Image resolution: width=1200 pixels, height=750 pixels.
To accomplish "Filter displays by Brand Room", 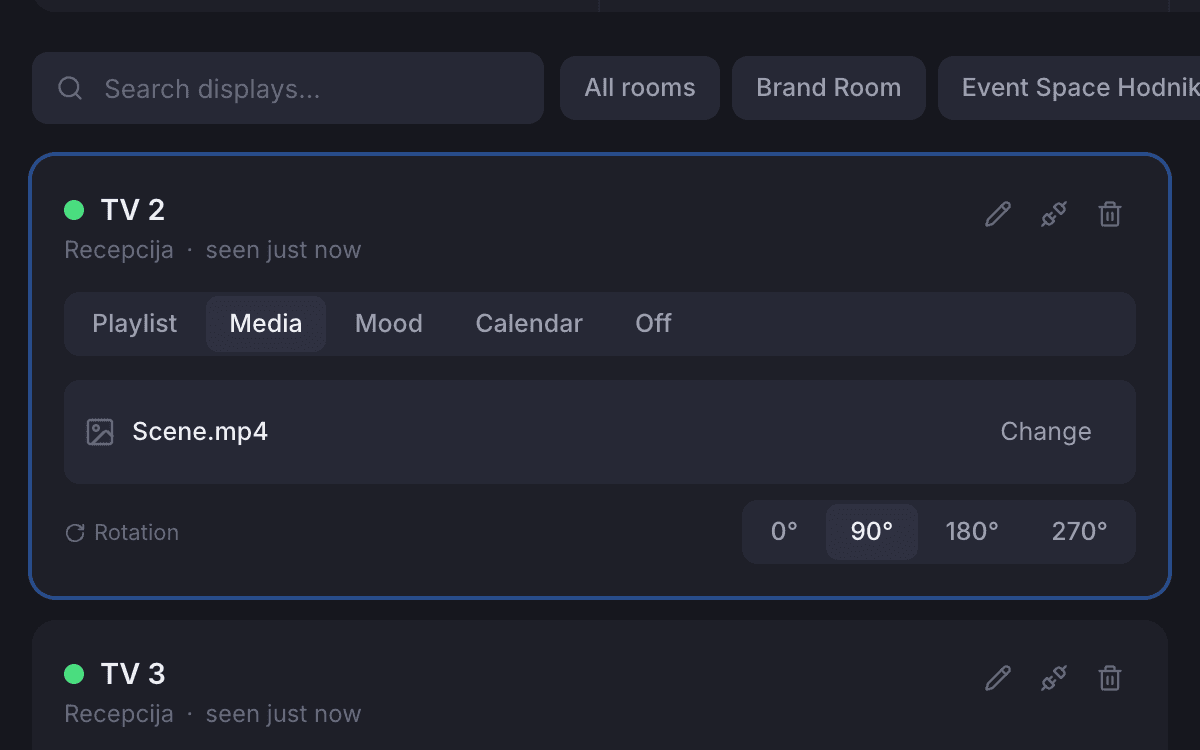I will pos(829,88).
